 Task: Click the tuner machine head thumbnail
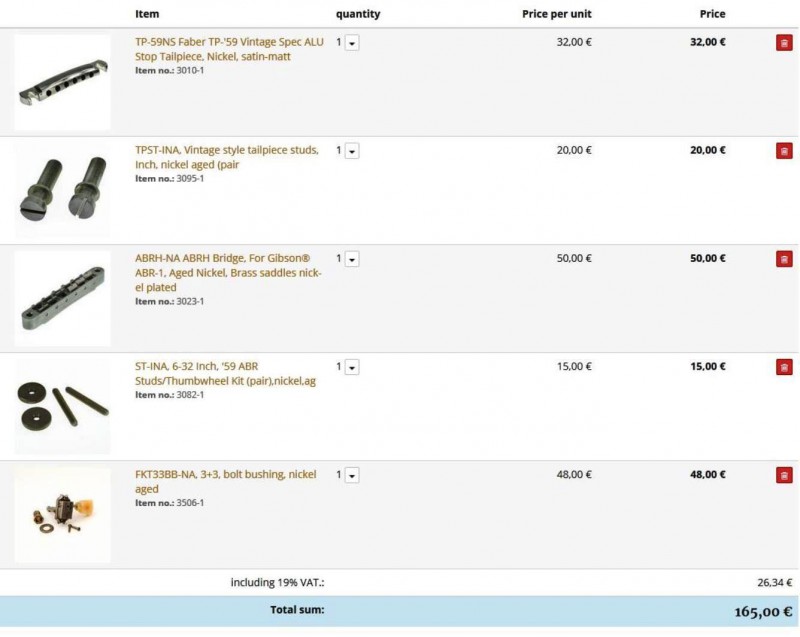coord(63,514)
